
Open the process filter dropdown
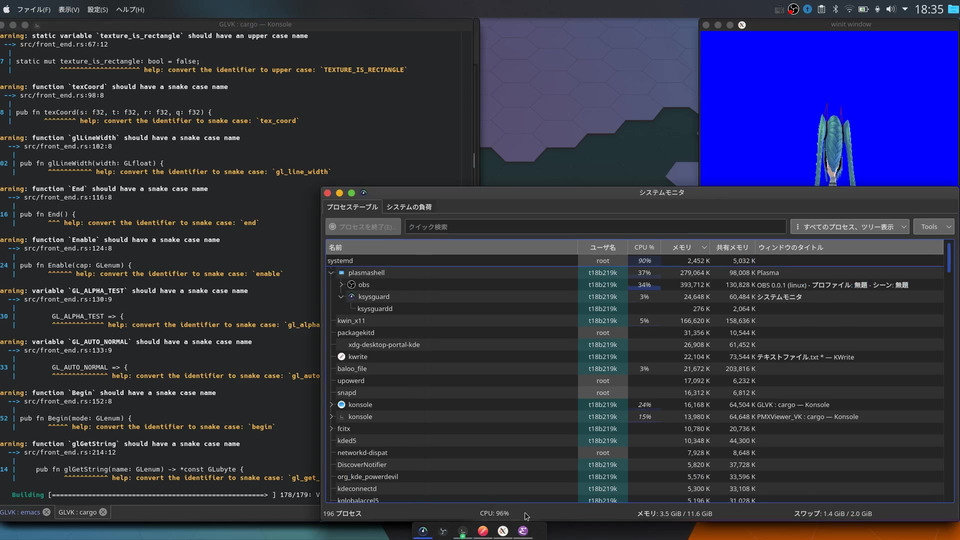pyautogui.click(x=849, y=227)
